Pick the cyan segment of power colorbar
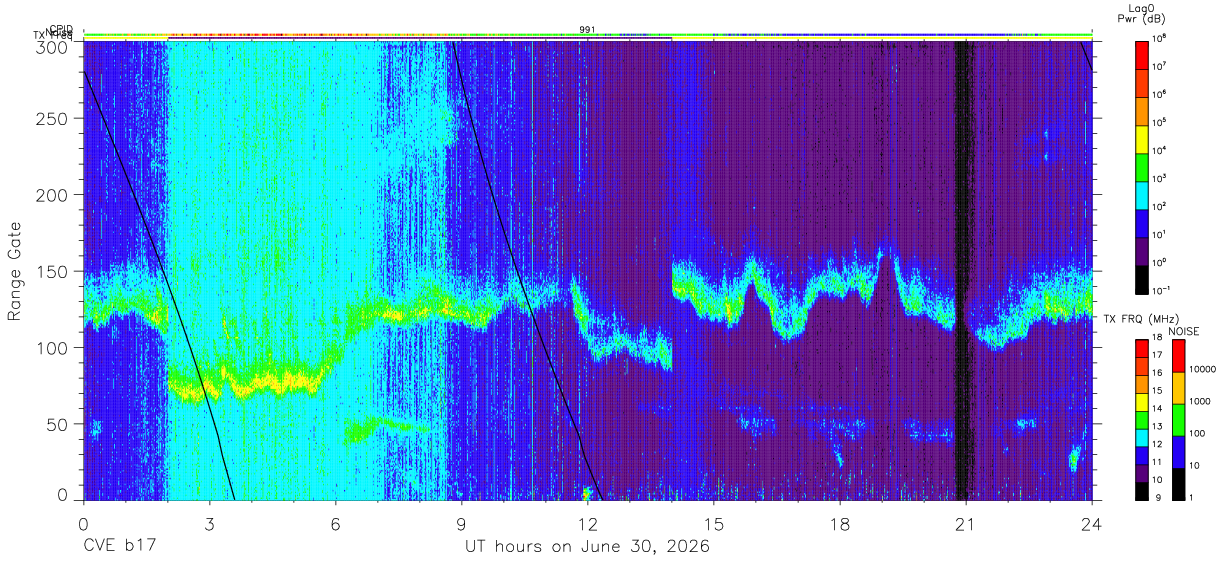The height and width of the screenshot is (567, 1228). point(1142,194)
